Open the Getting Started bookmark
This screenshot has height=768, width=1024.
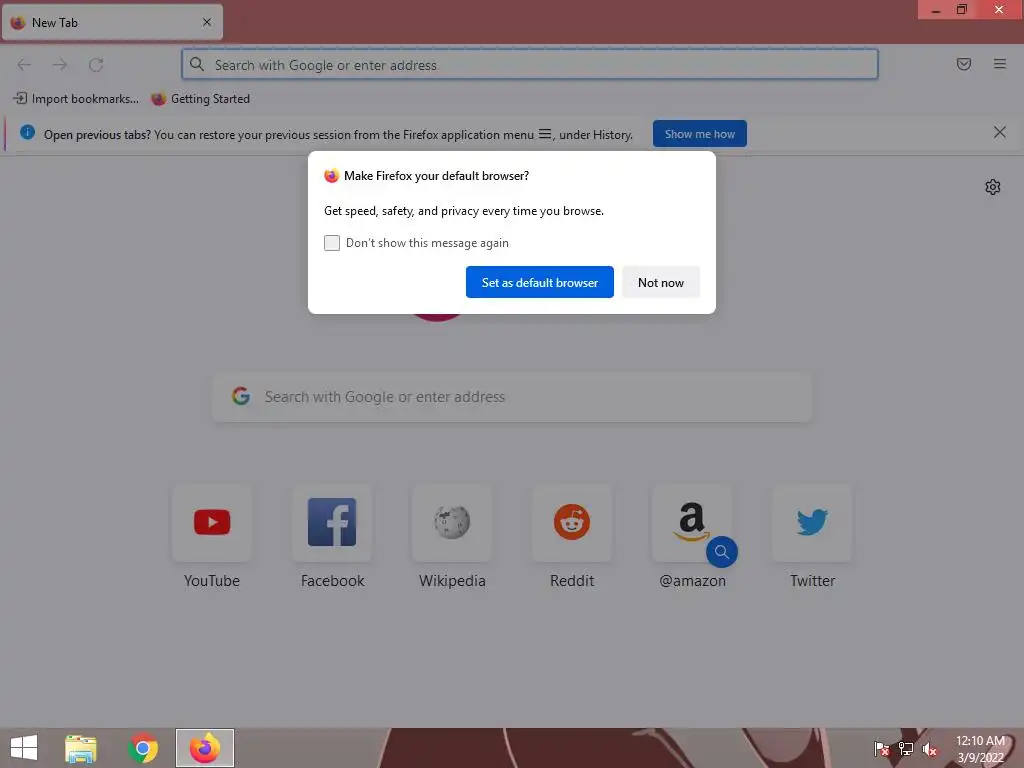[200, 99]
